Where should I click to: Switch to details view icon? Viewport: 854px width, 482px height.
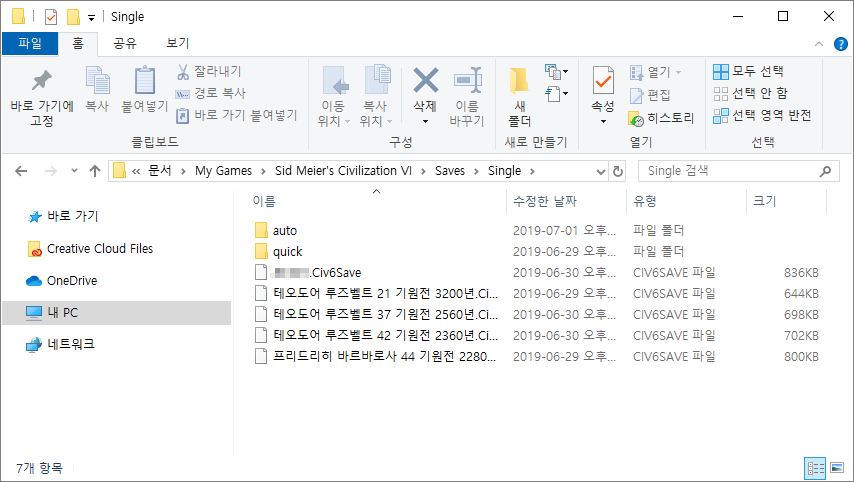pos(815,468)
